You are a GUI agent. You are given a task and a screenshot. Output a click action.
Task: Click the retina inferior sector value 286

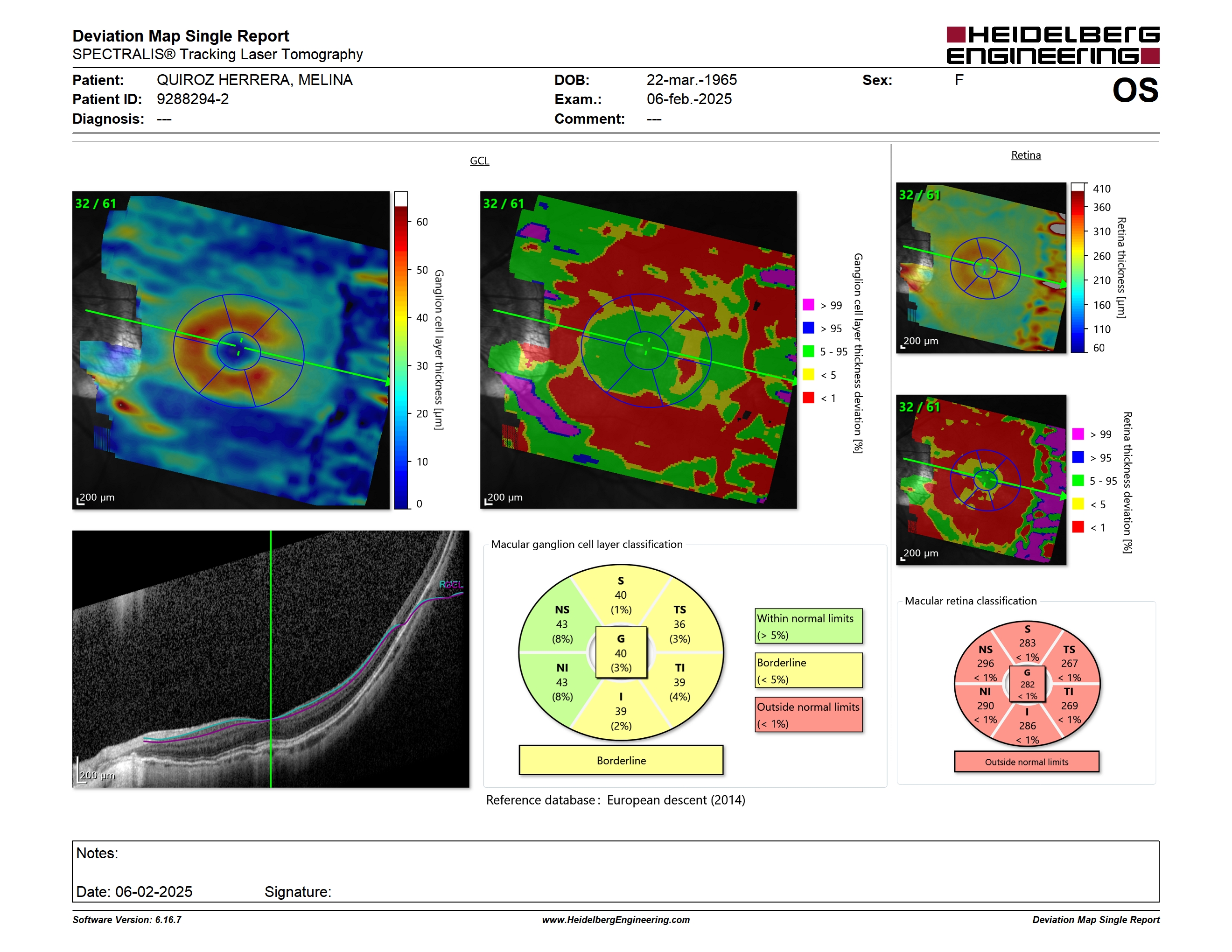click(x=1027, y=726)
